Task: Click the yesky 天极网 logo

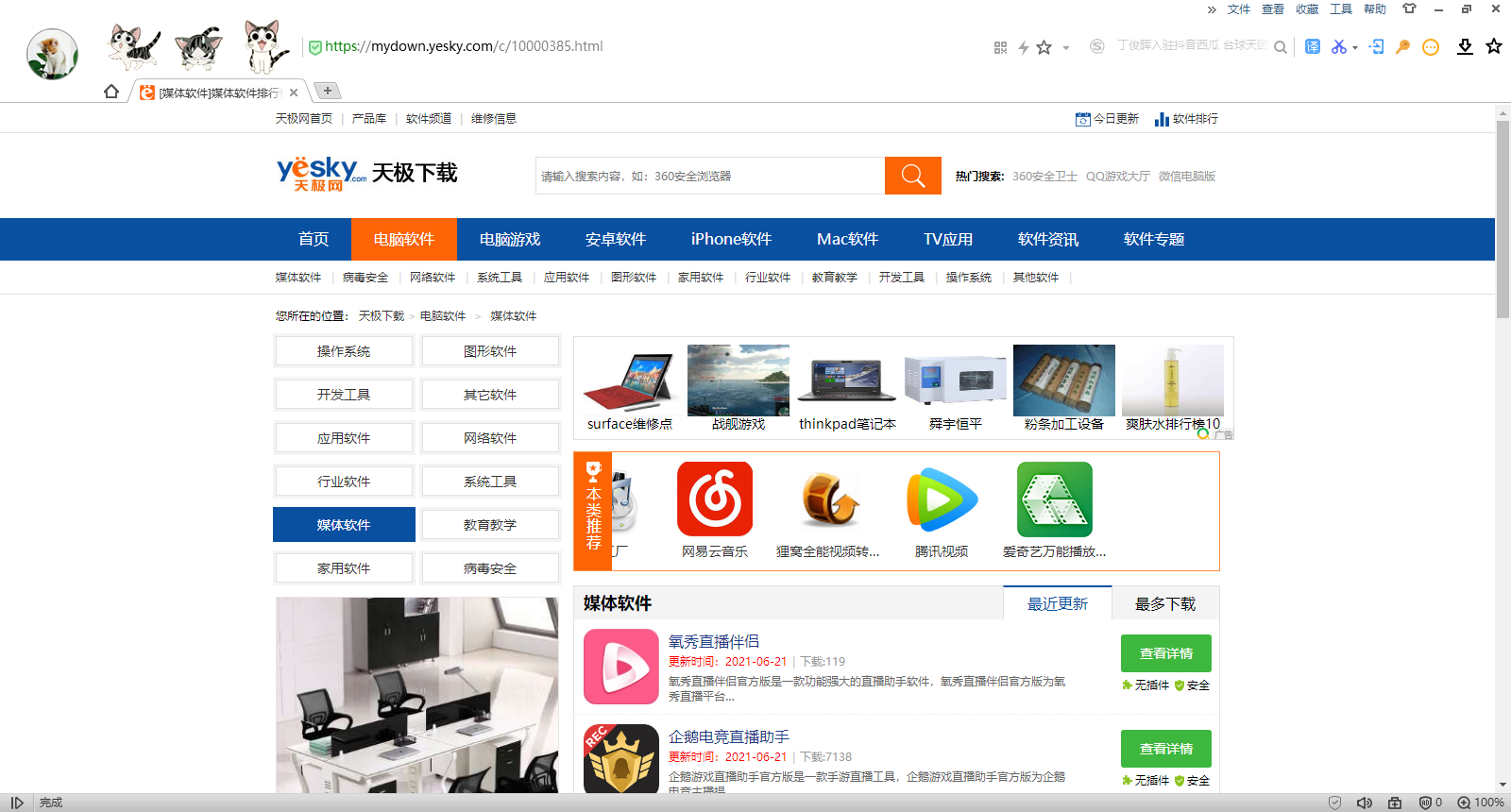Action: pos(321,174)
